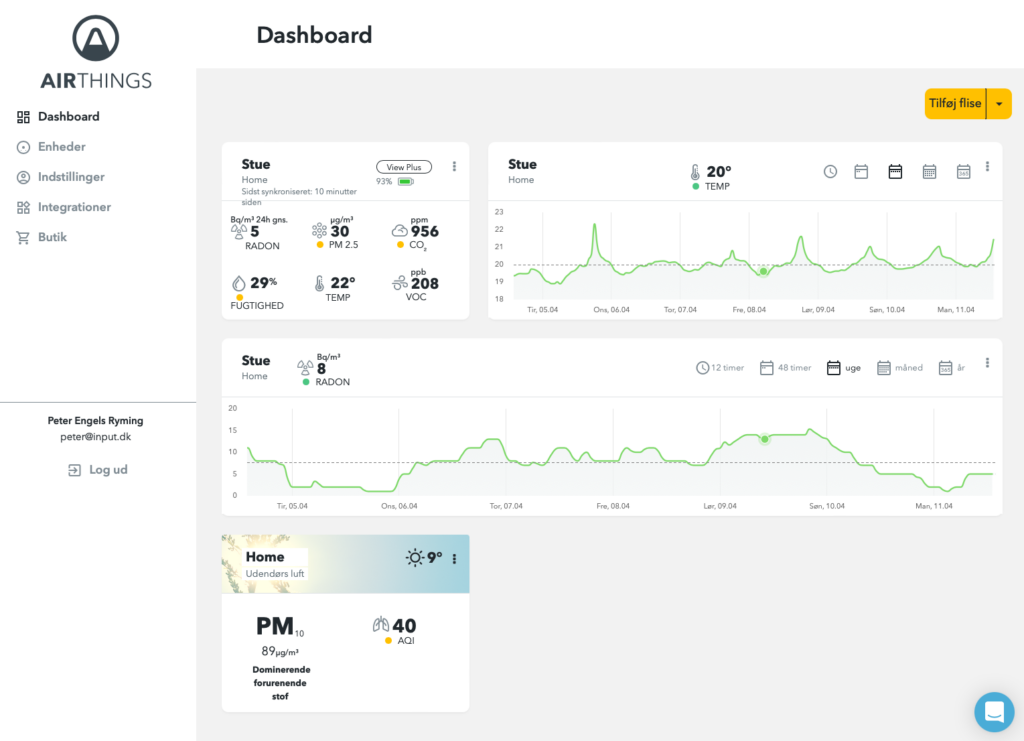The image size is (1024, 741).
Task: Select the 48 timer time range
Action: (785, 368)
